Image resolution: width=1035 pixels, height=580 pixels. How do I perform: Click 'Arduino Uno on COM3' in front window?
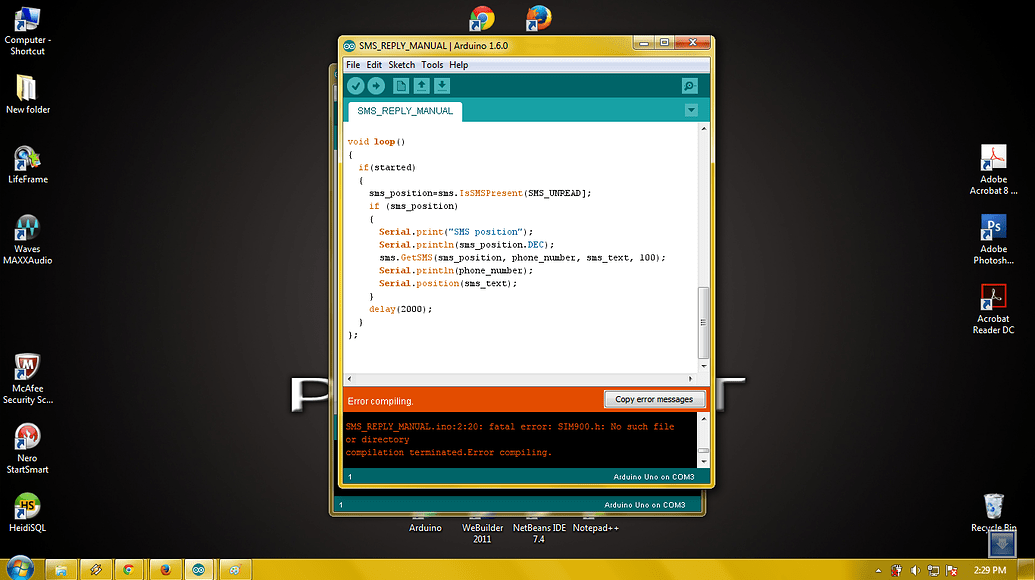(x=653, y=477)
